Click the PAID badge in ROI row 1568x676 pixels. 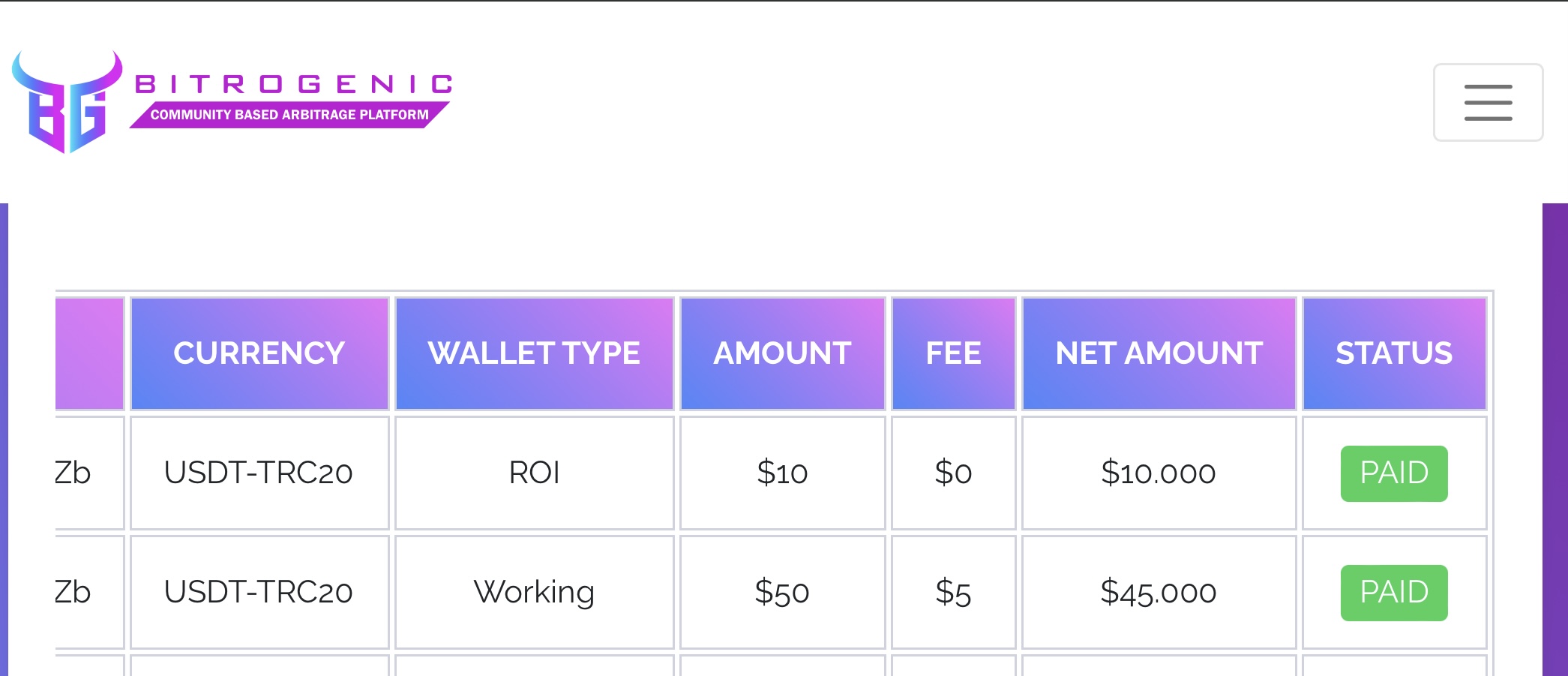1394,473
